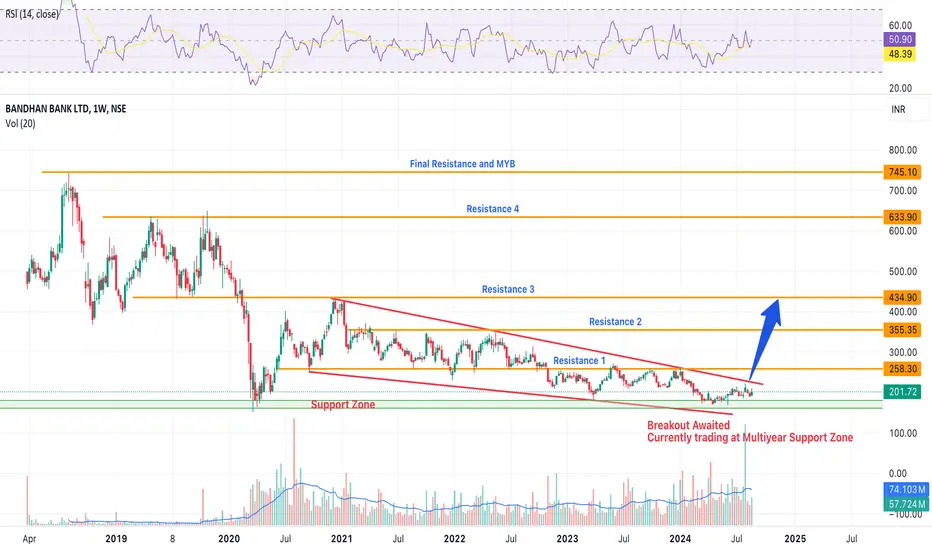The width and height of the screenshot is (932, 550).
Task: Select the RSI (14, close) indicator label
Action: [32, 14]
